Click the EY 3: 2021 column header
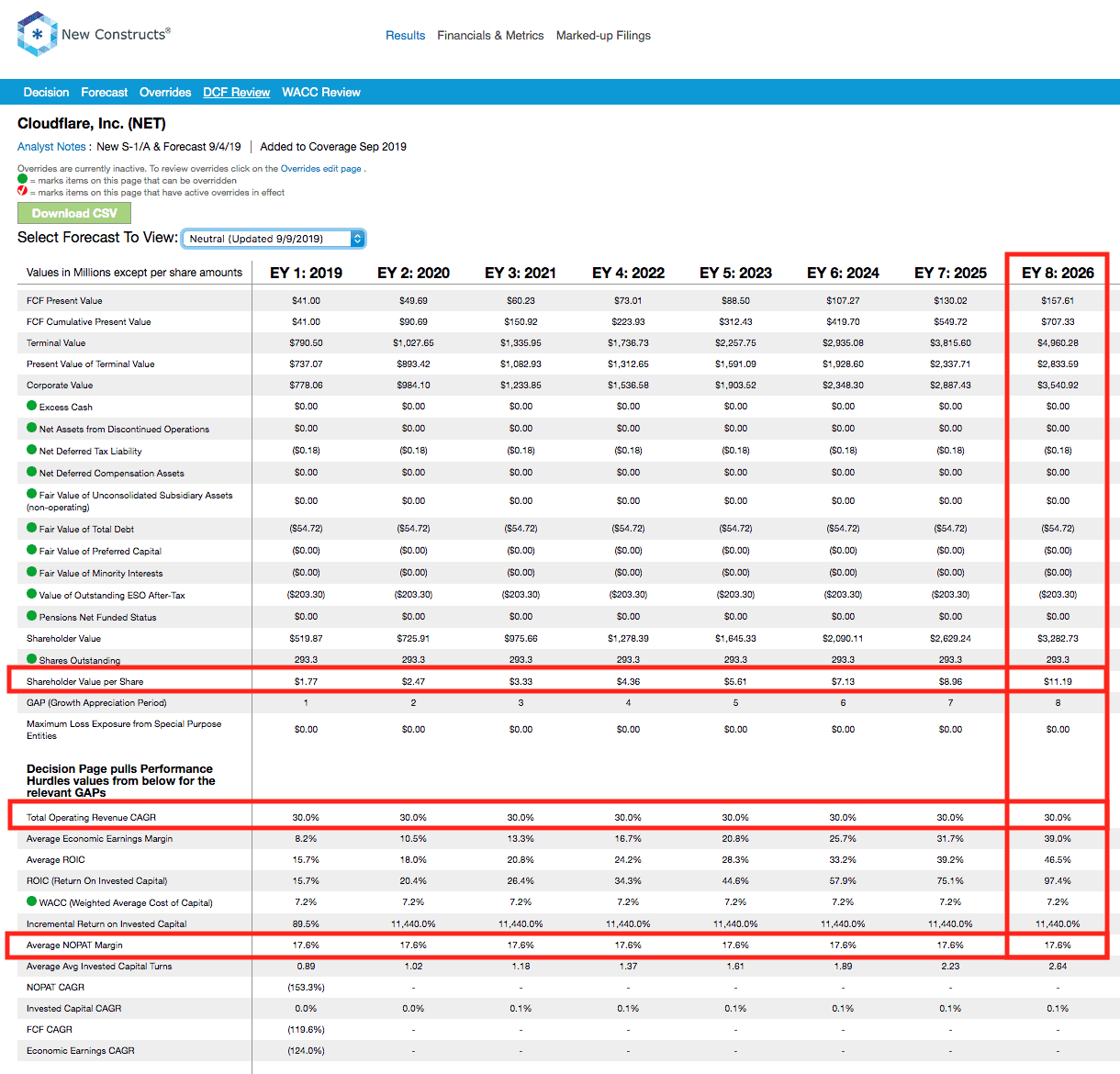Screen dimensions: 1120x1074 [x=521, y=274]
